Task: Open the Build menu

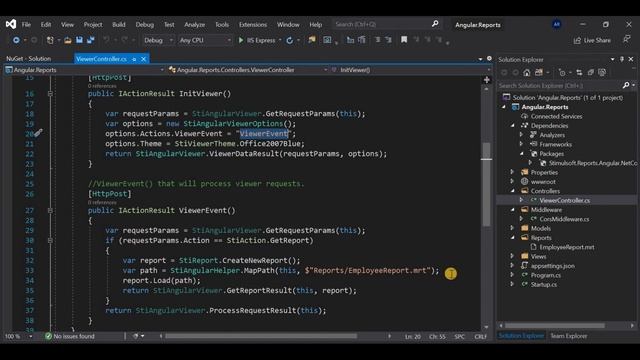Action: (119, 24)
